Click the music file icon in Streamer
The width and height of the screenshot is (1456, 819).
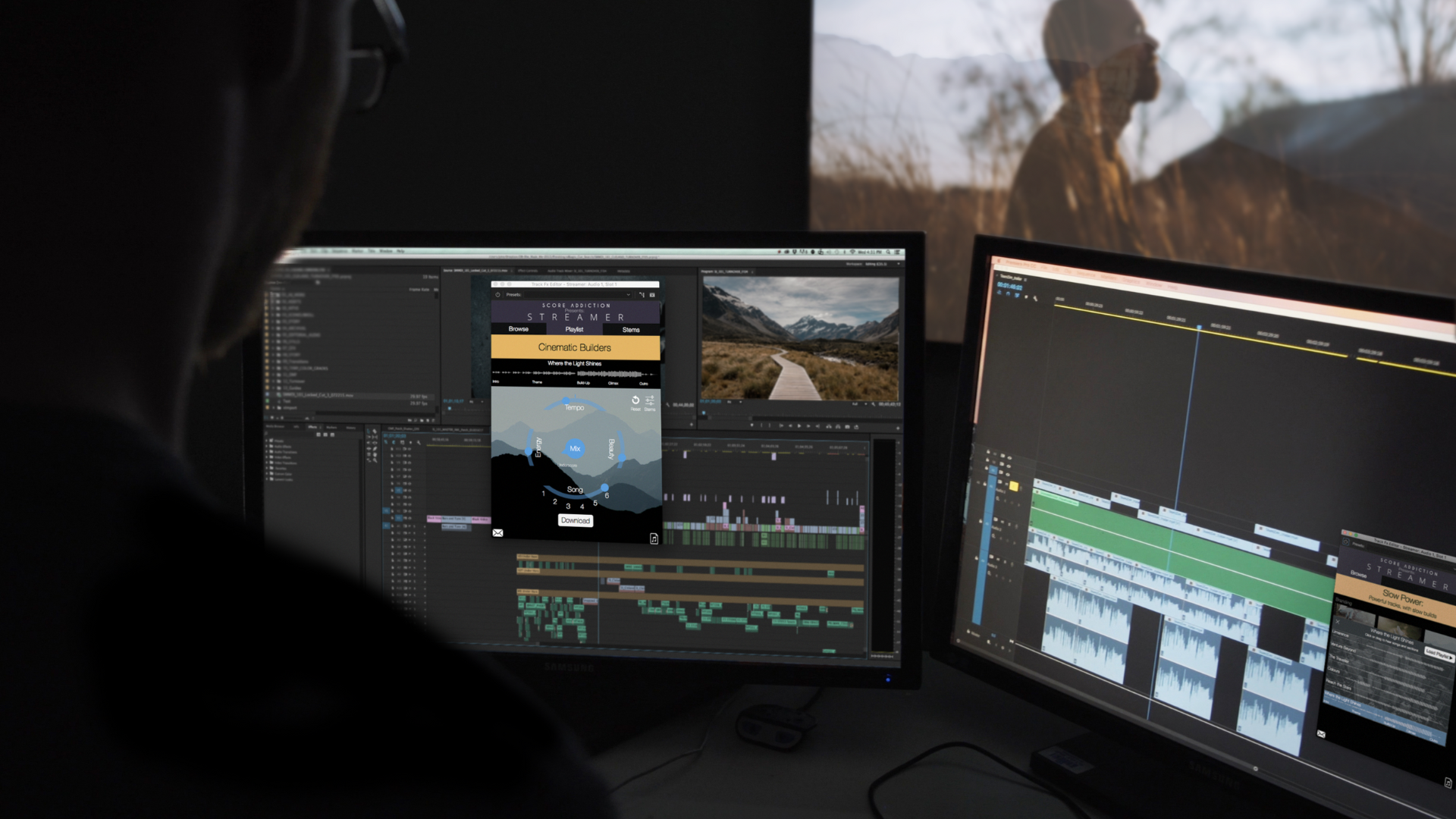pyautogui.click(x=654, y=538)
